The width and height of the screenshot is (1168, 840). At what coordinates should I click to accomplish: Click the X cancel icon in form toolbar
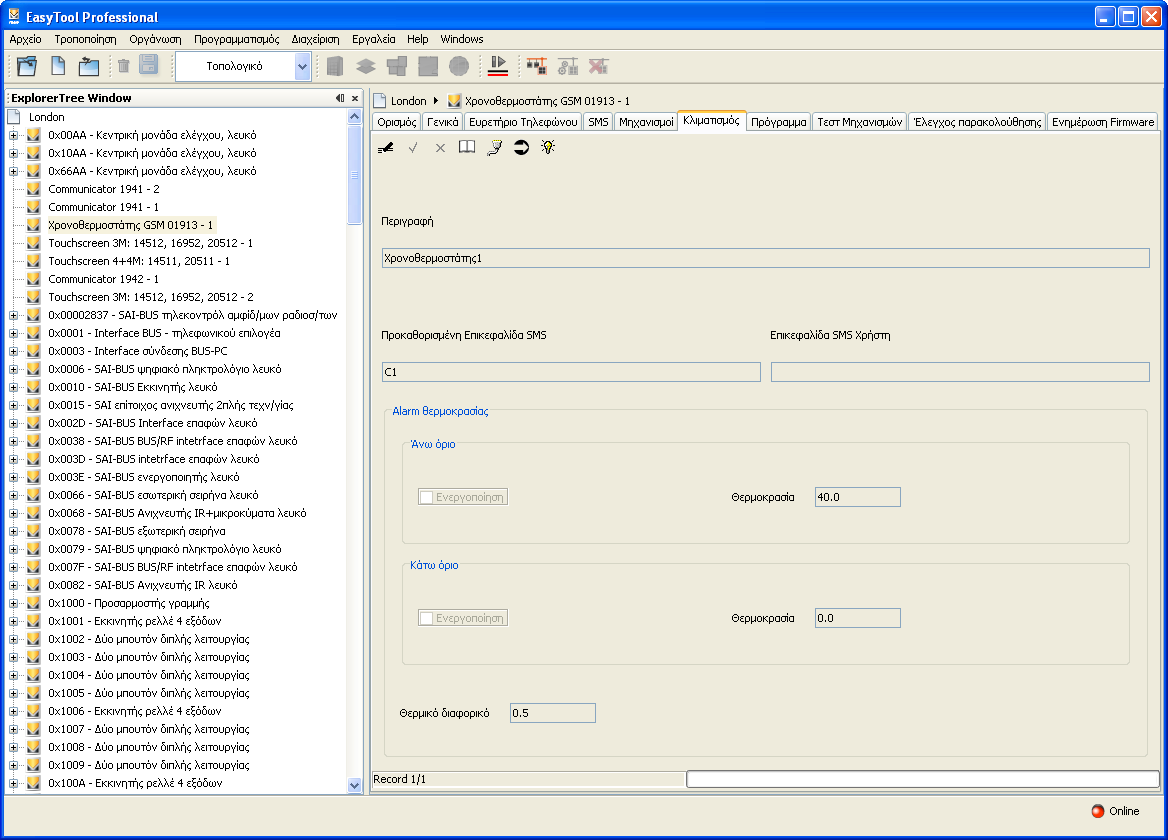440,147
